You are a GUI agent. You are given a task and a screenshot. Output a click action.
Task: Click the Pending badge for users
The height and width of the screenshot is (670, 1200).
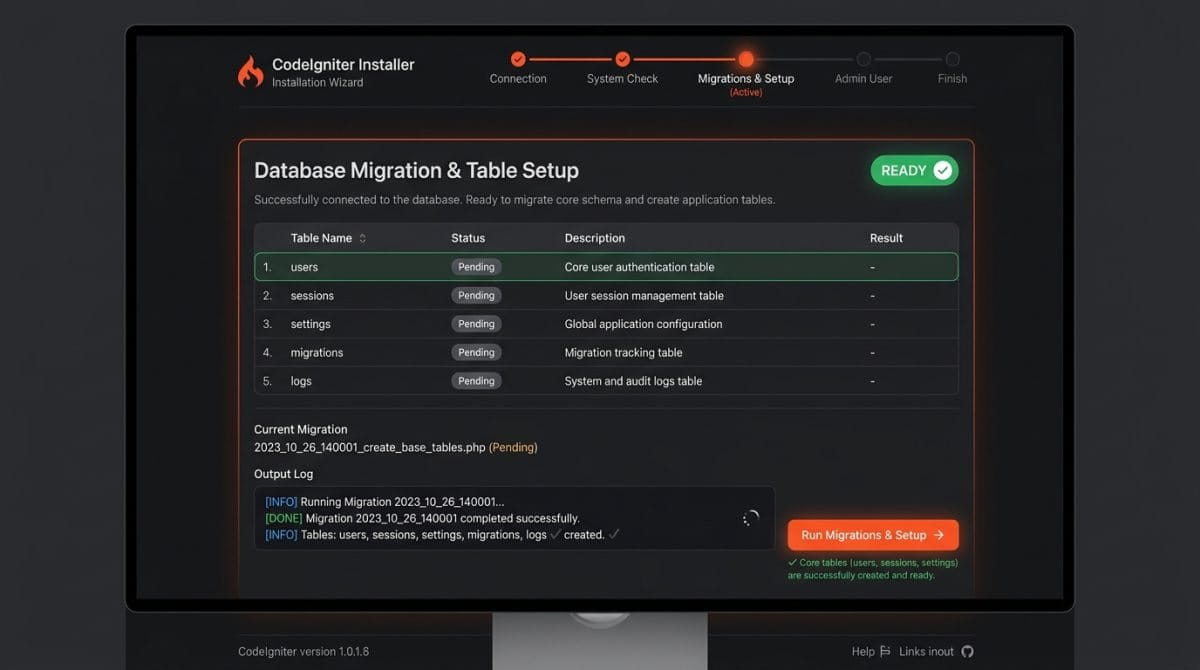pyautogui.click(x=476, y=267)
